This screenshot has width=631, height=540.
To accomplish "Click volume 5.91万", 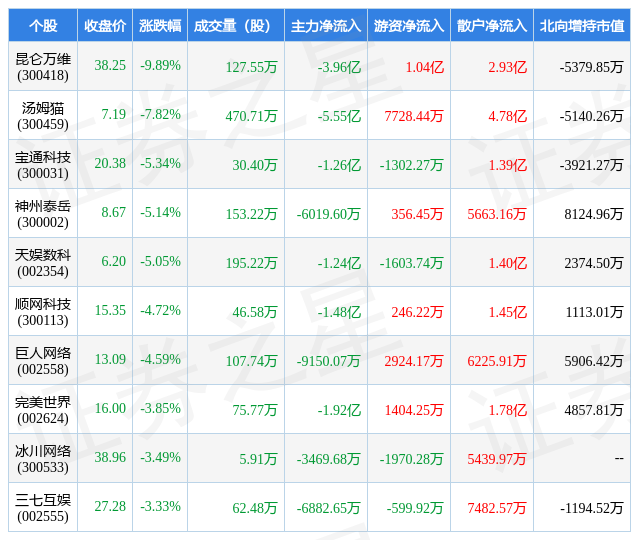I will pos(258,459).
